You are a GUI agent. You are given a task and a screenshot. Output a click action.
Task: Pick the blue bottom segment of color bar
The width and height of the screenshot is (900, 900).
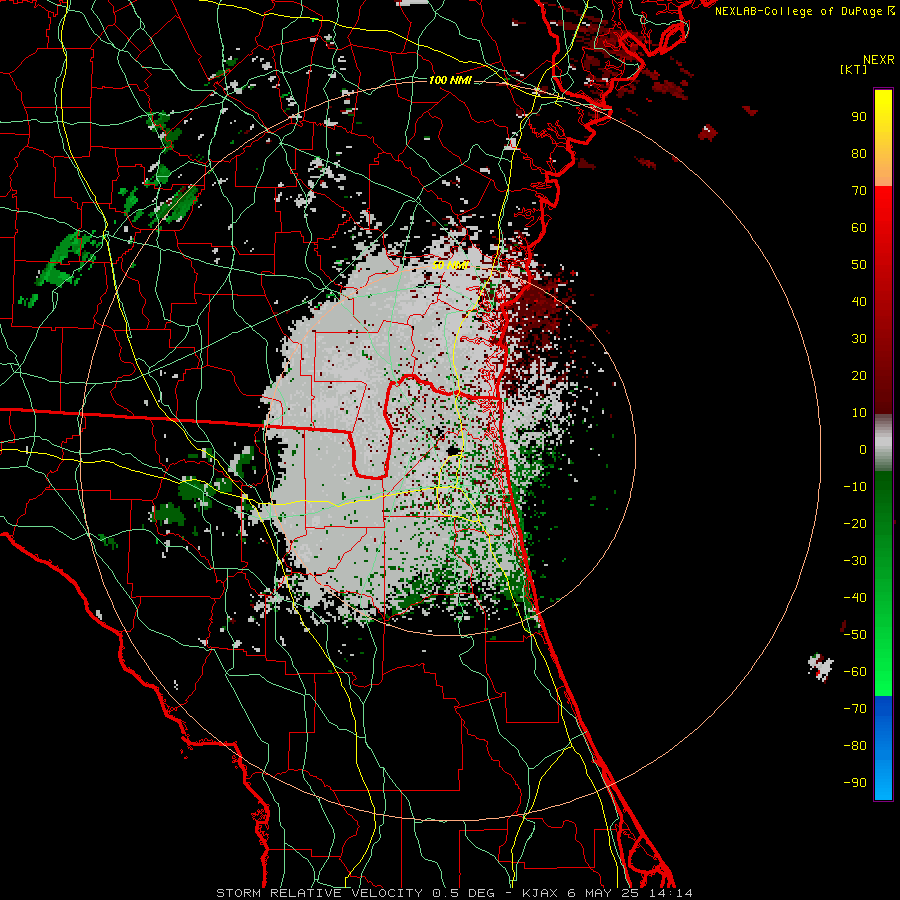(883, 748)
